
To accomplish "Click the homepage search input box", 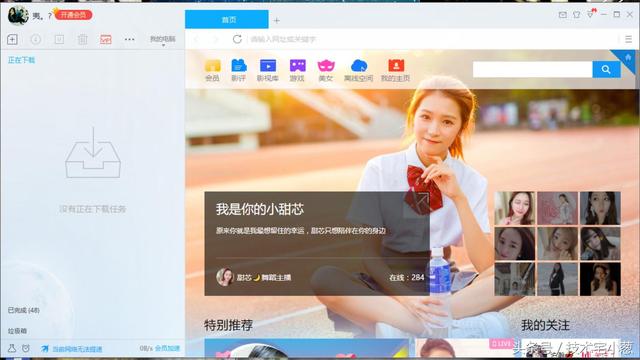I will 533,69.
